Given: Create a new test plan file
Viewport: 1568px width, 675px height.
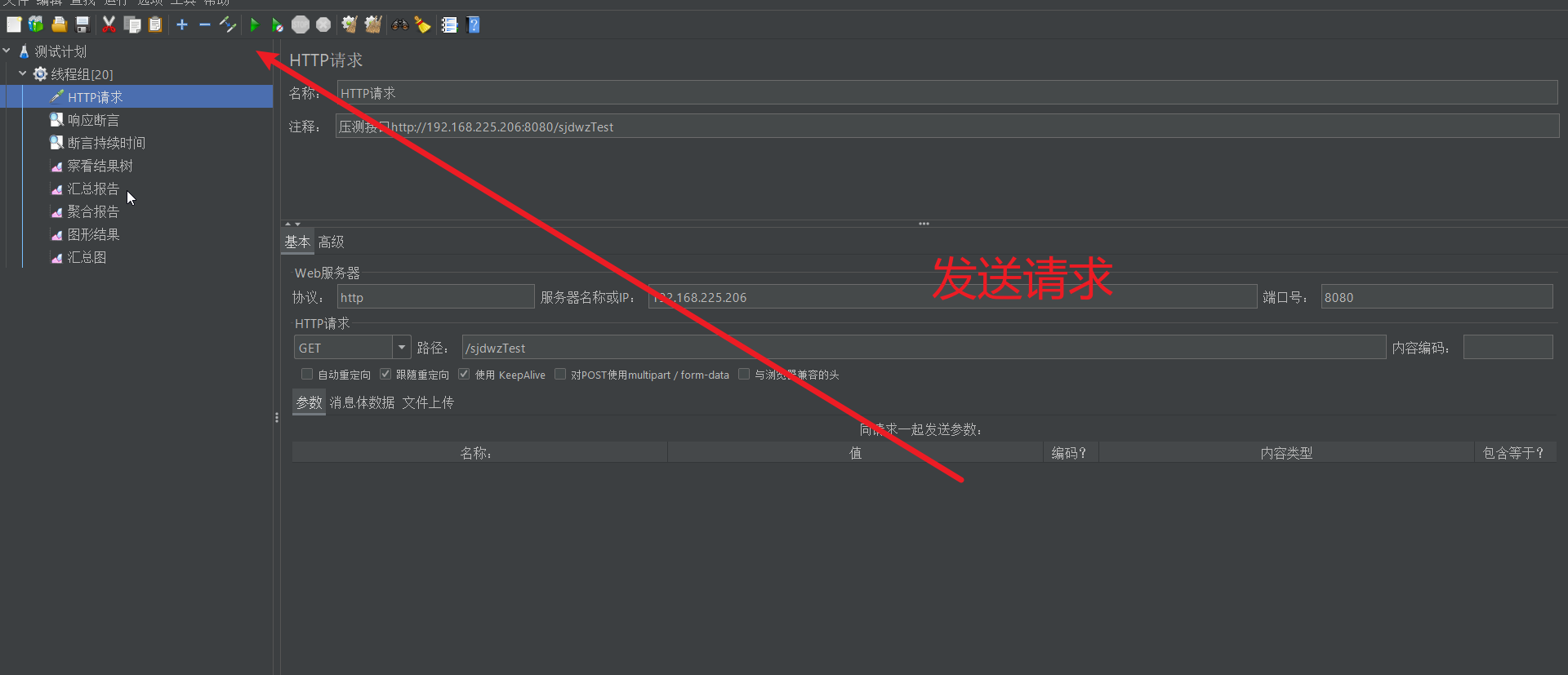Looking at the screenshot, I should click(x=14, y=24).
